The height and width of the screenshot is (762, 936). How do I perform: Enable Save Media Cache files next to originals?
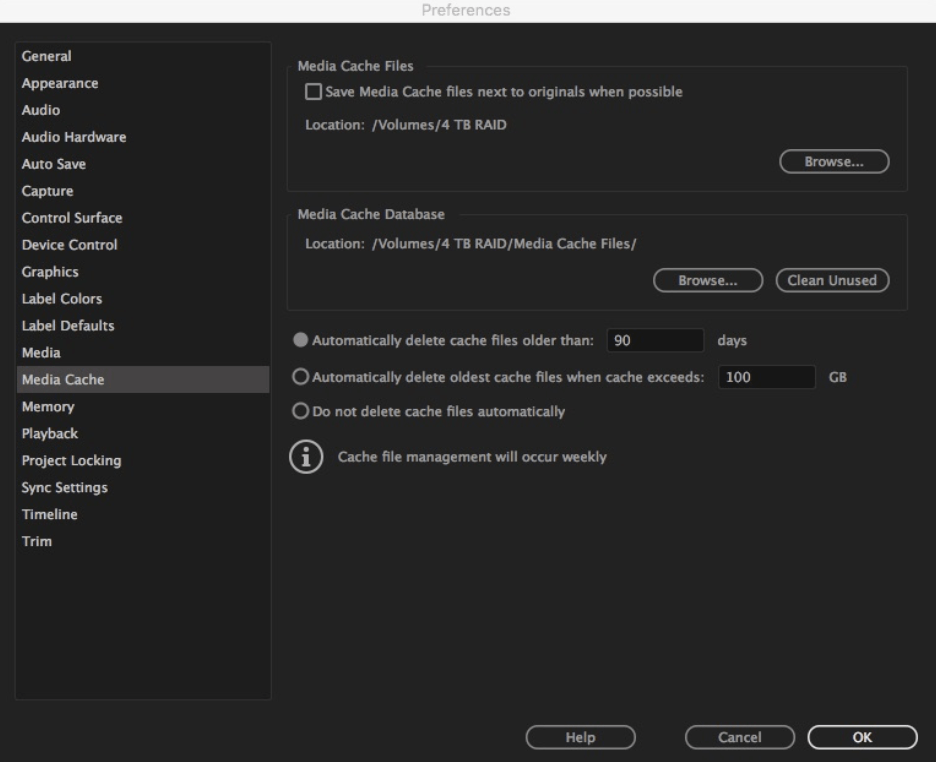pyautogui.click(x=314, y=92)
